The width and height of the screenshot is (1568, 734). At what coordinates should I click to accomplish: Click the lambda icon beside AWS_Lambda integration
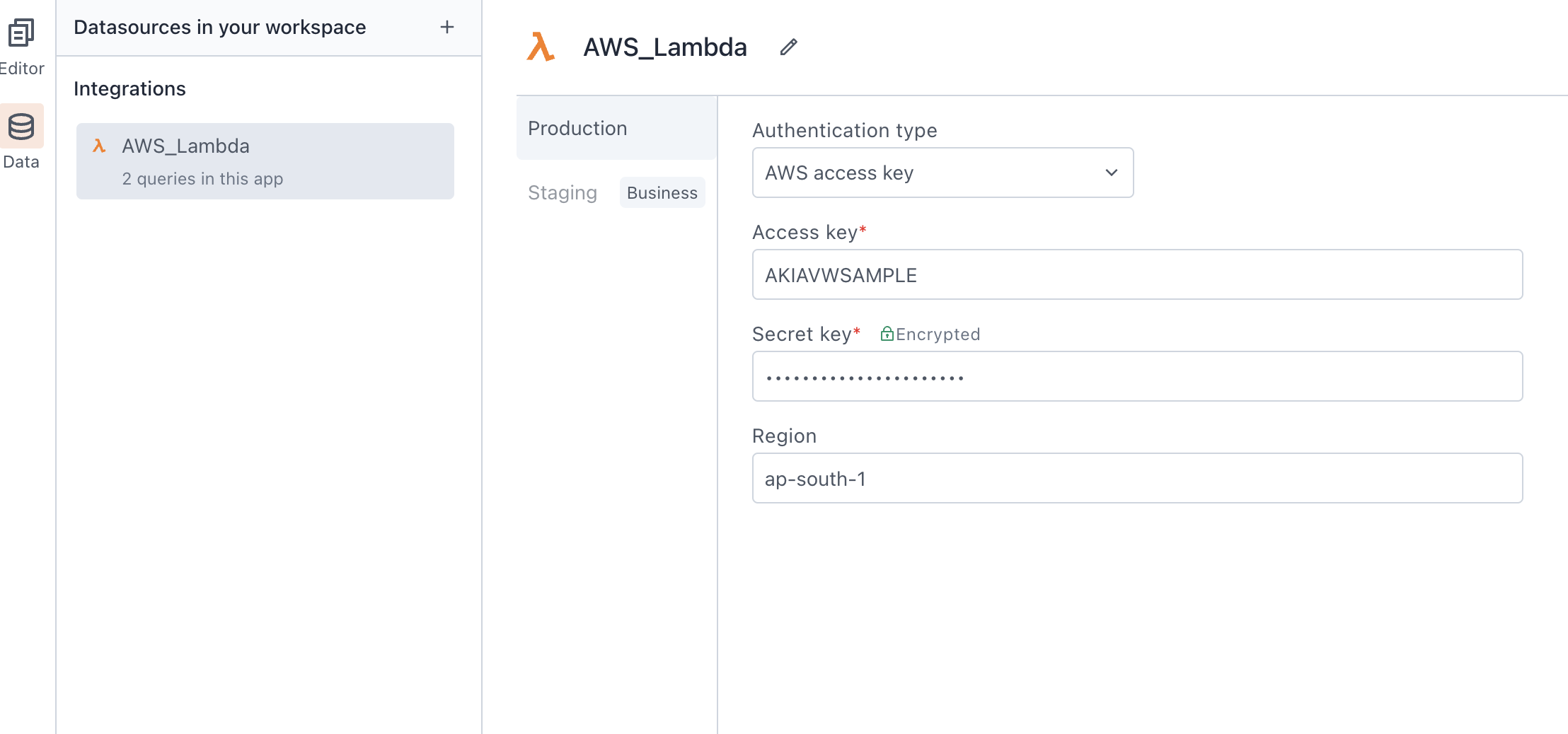(98, 146)
